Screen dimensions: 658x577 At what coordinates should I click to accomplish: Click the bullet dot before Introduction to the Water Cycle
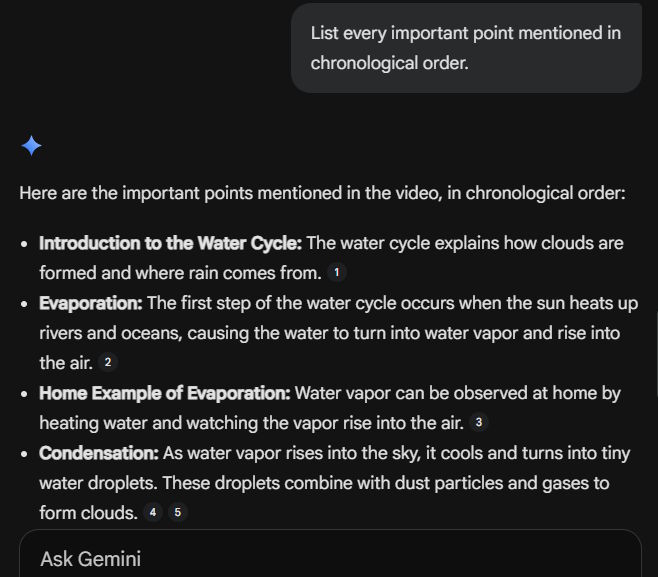pos(24,244)
